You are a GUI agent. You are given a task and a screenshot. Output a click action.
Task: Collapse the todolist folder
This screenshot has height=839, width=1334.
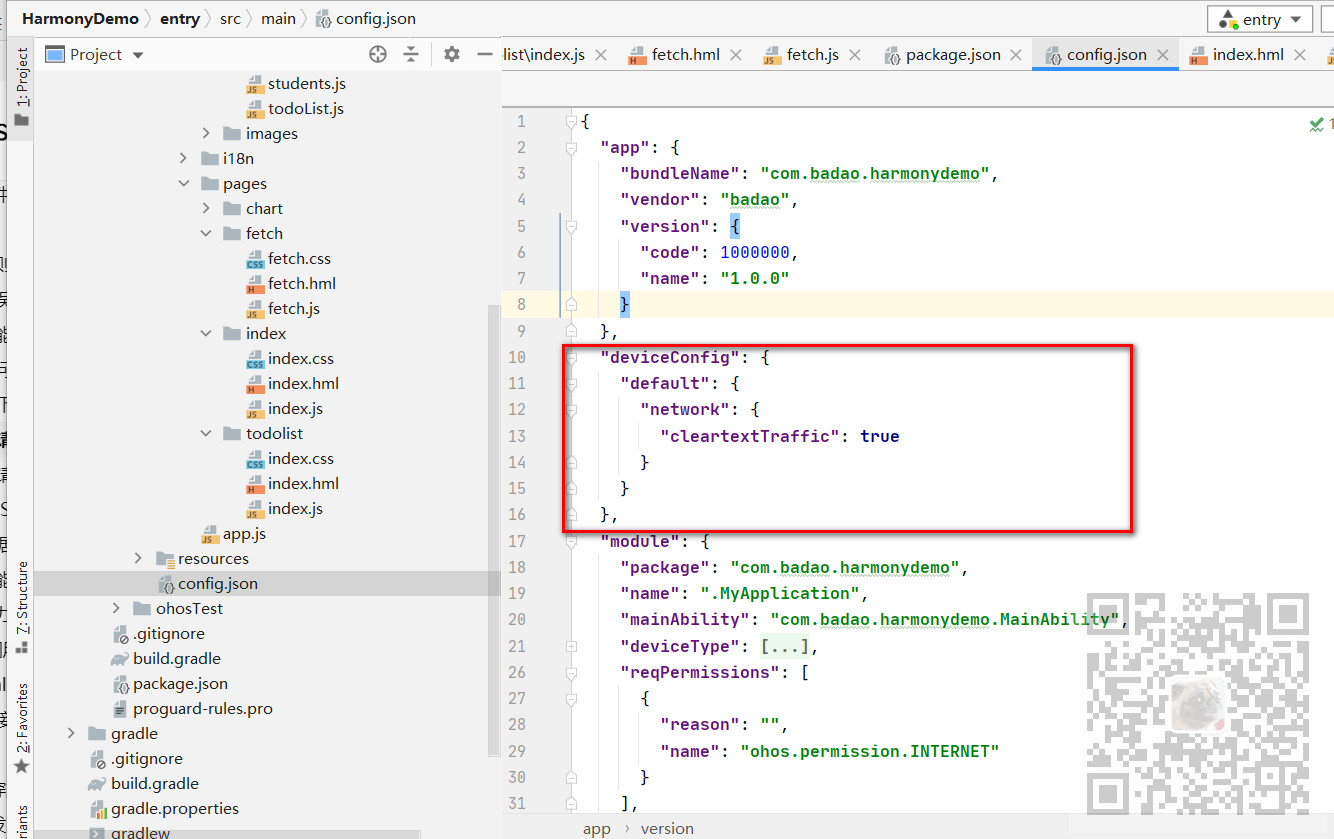click(x=206, y=433)
